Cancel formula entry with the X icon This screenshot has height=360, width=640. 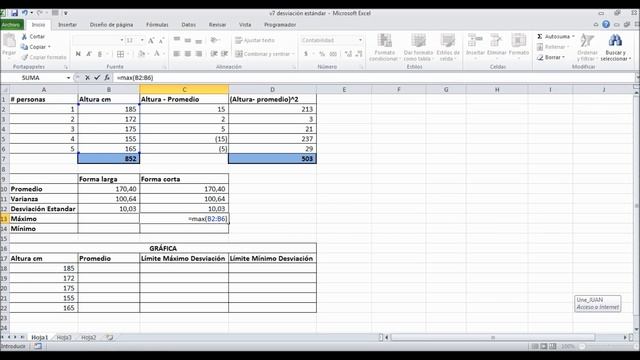[87, 78]
